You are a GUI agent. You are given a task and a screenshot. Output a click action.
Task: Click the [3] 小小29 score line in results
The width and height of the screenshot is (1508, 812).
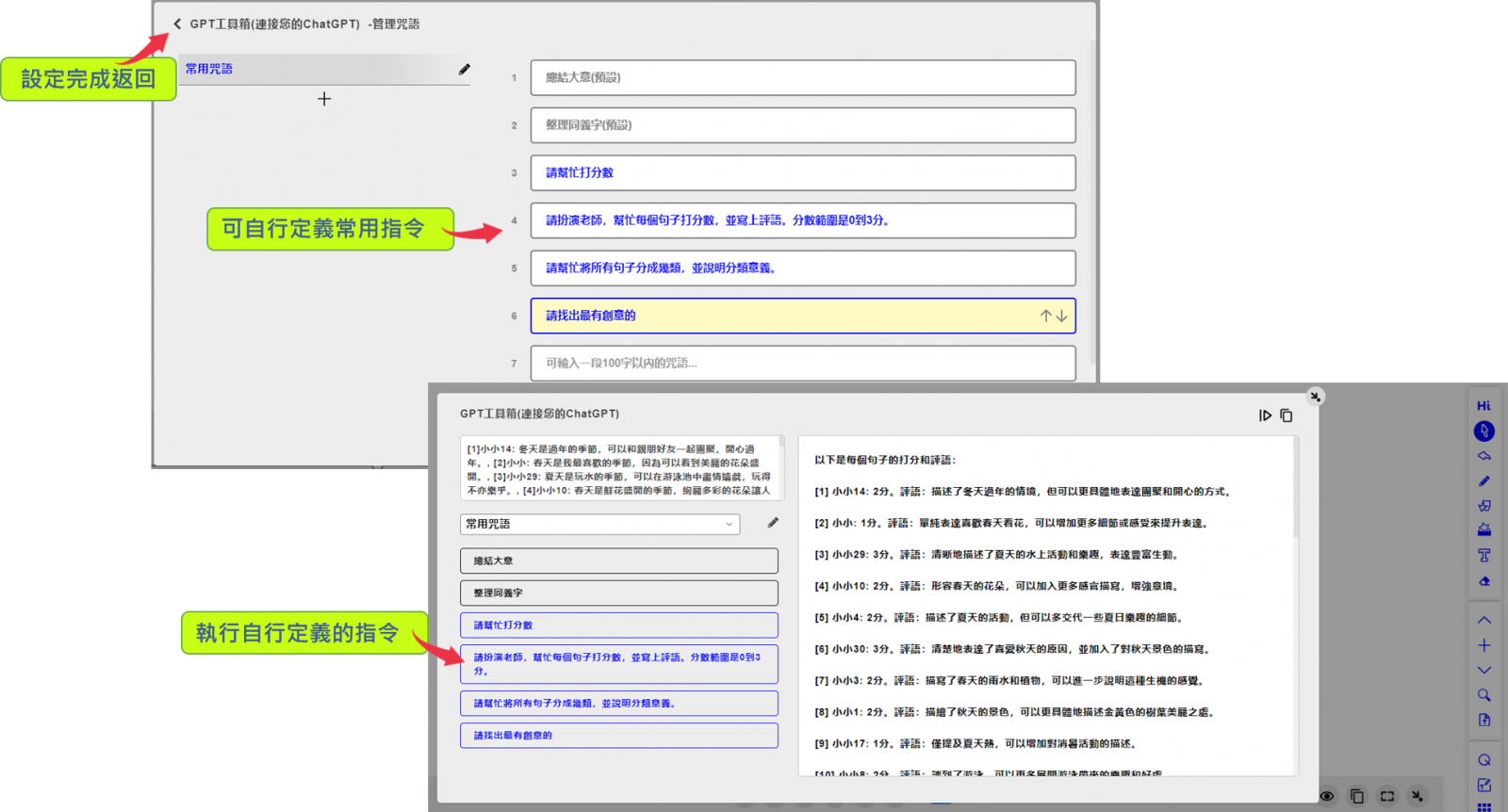coord(997,555)
